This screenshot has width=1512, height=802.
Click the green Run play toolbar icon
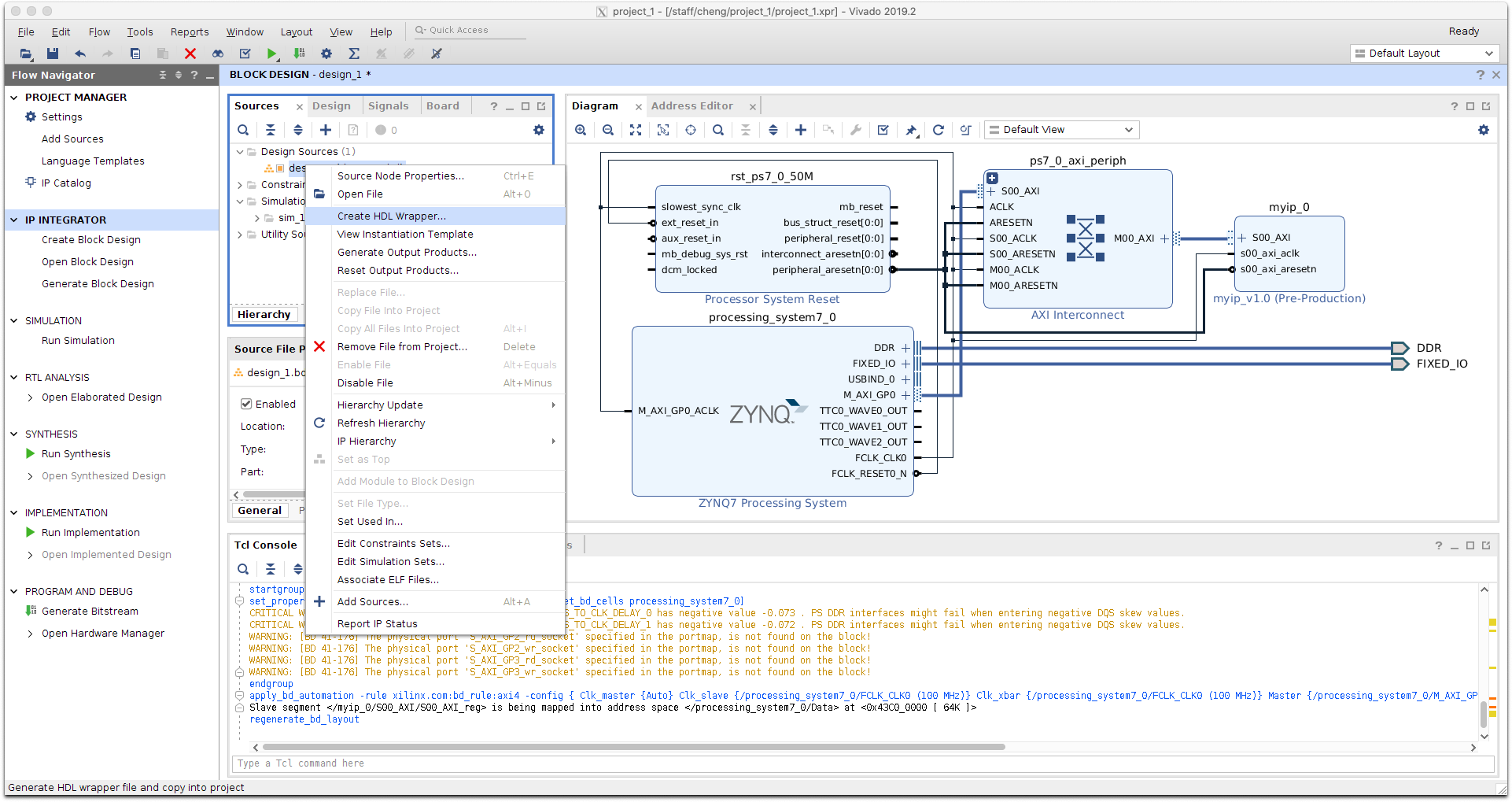click(x=271, y=54)
